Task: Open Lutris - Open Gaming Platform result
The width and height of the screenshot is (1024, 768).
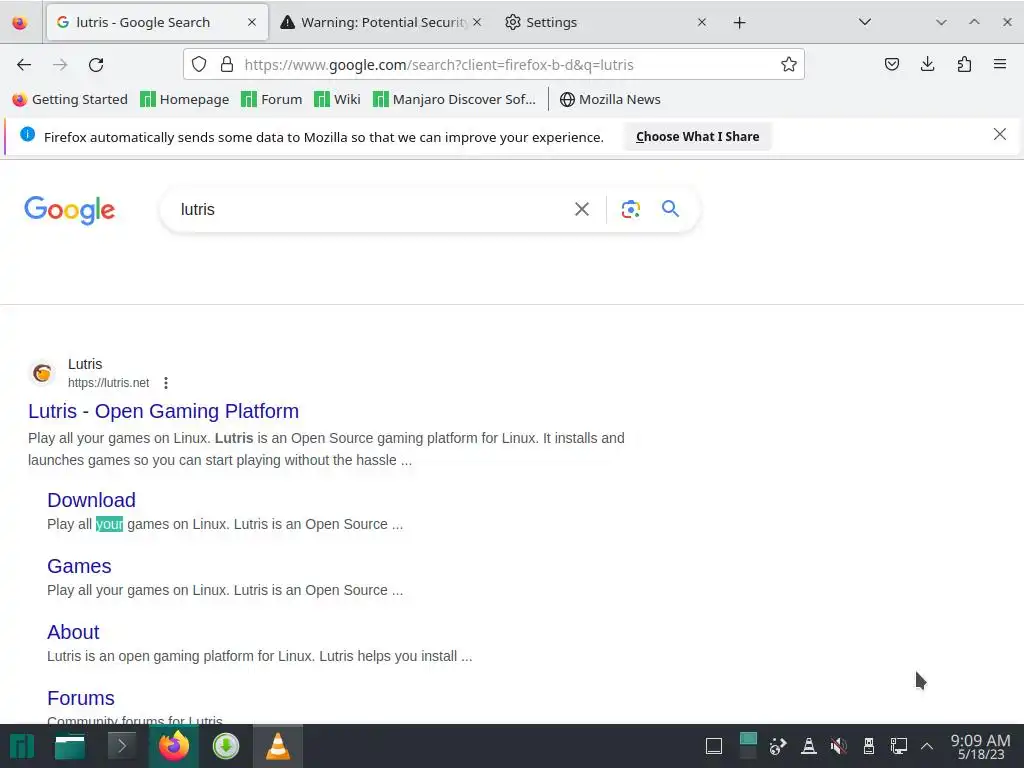Action: (x=163, y=411)
